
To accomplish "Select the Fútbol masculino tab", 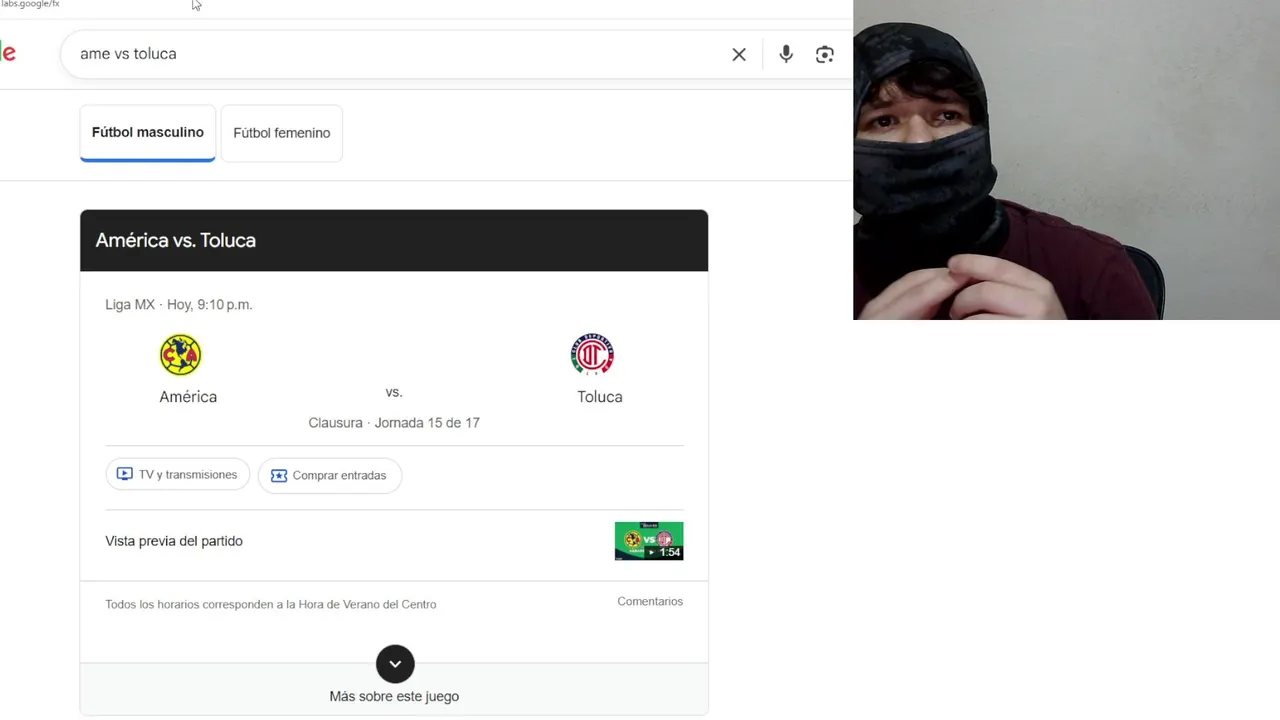I will (147, 133).
